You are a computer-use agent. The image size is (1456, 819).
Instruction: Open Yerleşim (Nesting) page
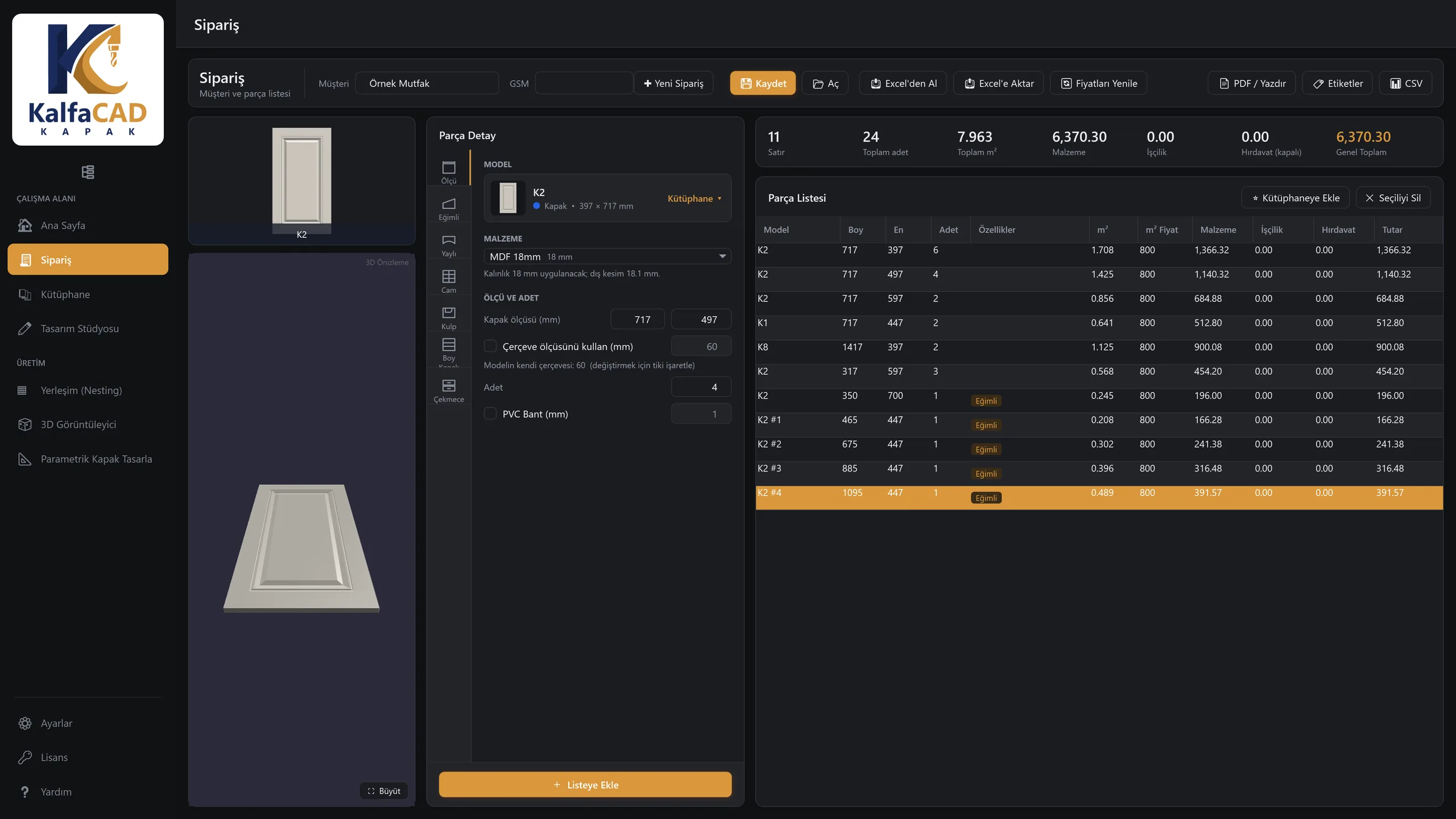[x=88, y=390]
